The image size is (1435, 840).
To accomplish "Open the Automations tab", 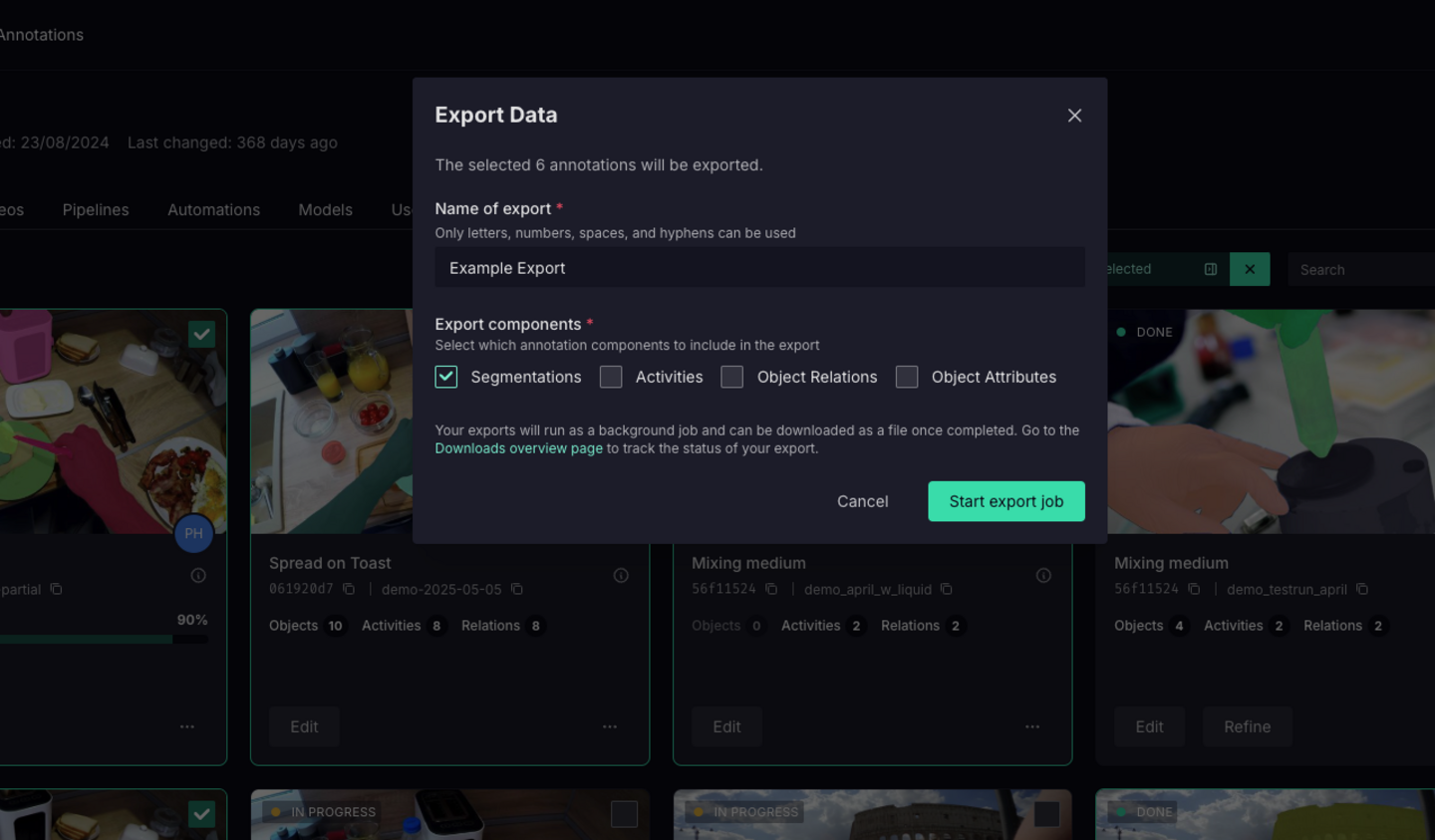I will coord(213,209).
